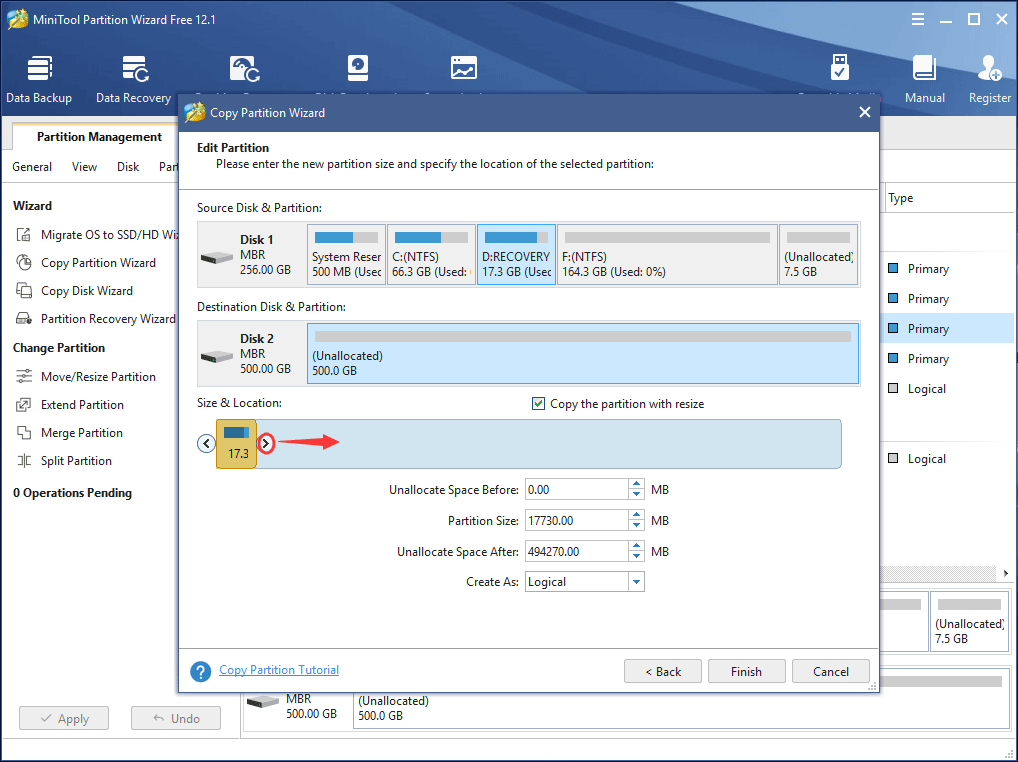Screen dimensions: 1018x762
Task: Open the Create As dropdown
Action: click(x=636, y=582)
